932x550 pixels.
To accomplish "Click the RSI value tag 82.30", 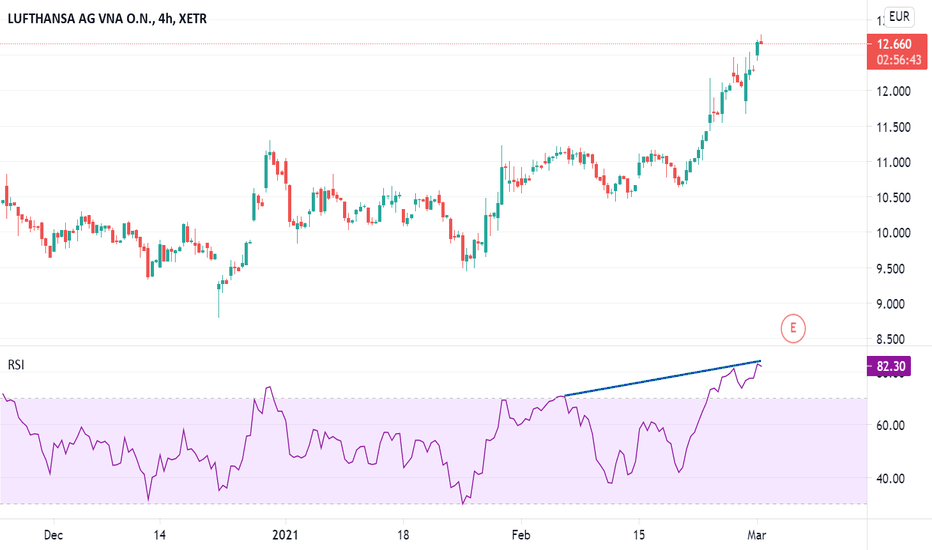I will click(x=888, y=366).
